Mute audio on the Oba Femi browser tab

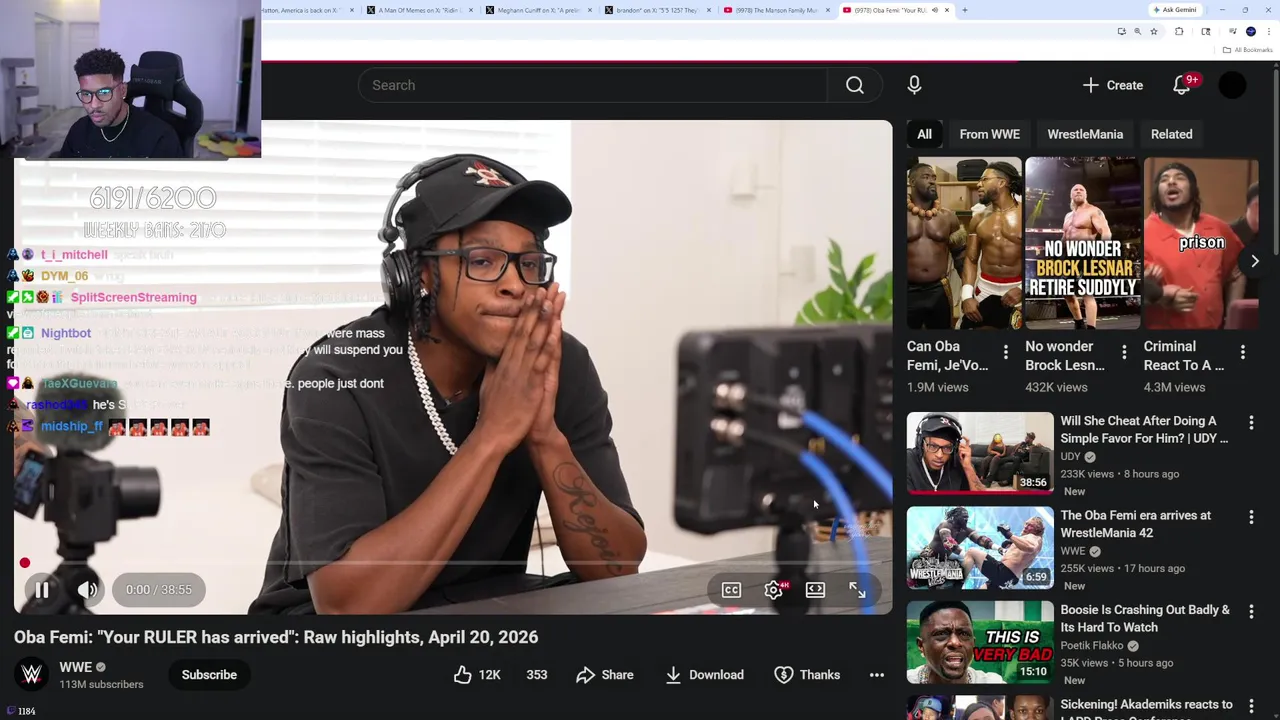pyautogui.click(x=935, y=10)
